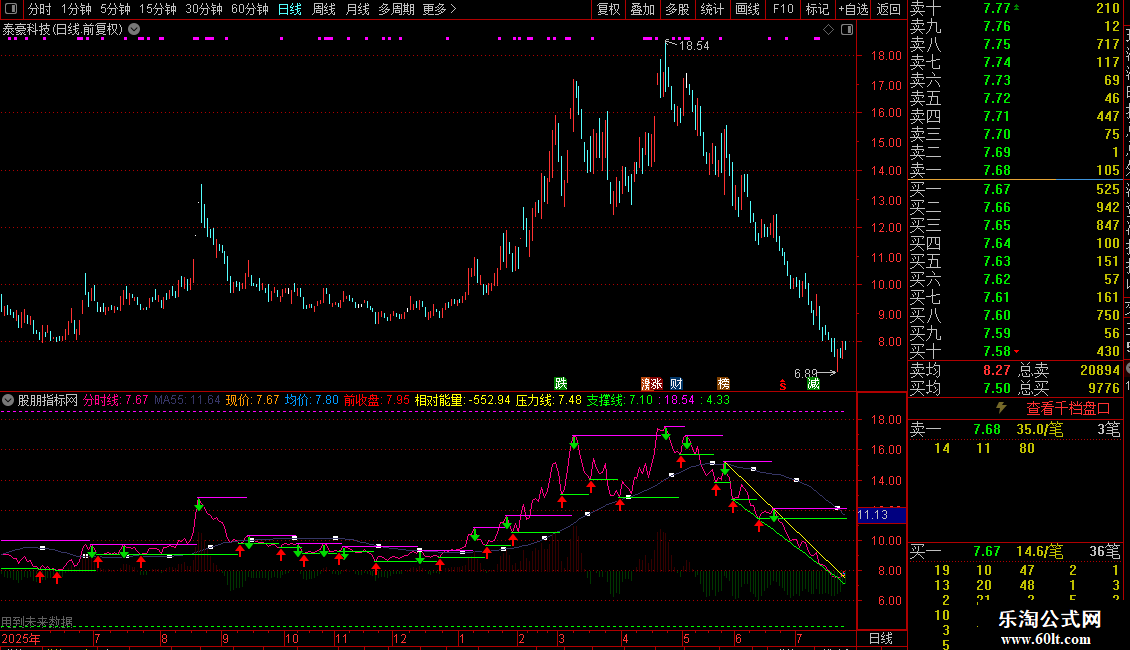
Task: Select the 日线 daily period tab
Action: [x=290, y=9]
